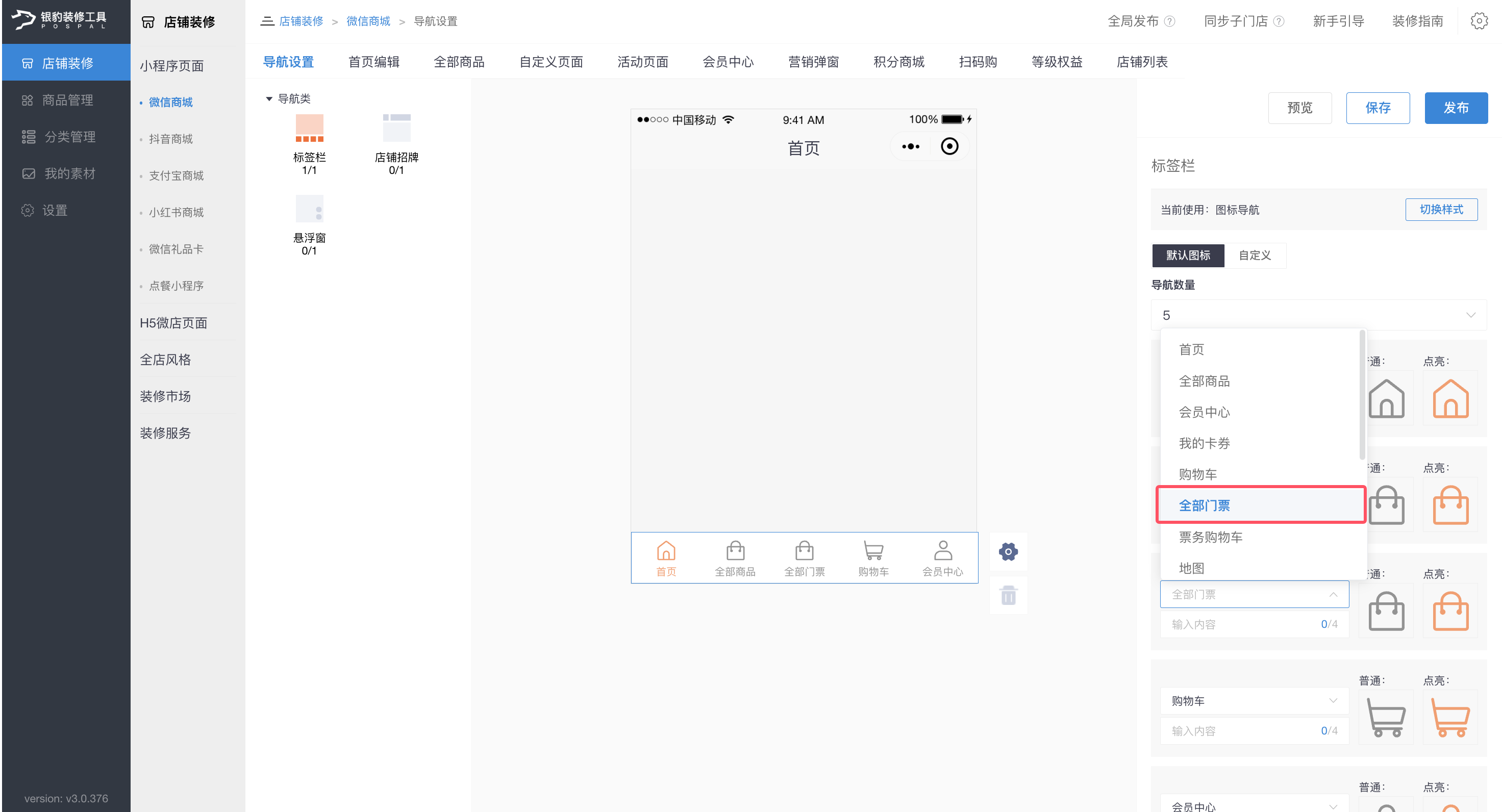Open the 购物车 link dropdown
The width and height of the screenshot is (1502, 812).
click(x=1254, y=701)
